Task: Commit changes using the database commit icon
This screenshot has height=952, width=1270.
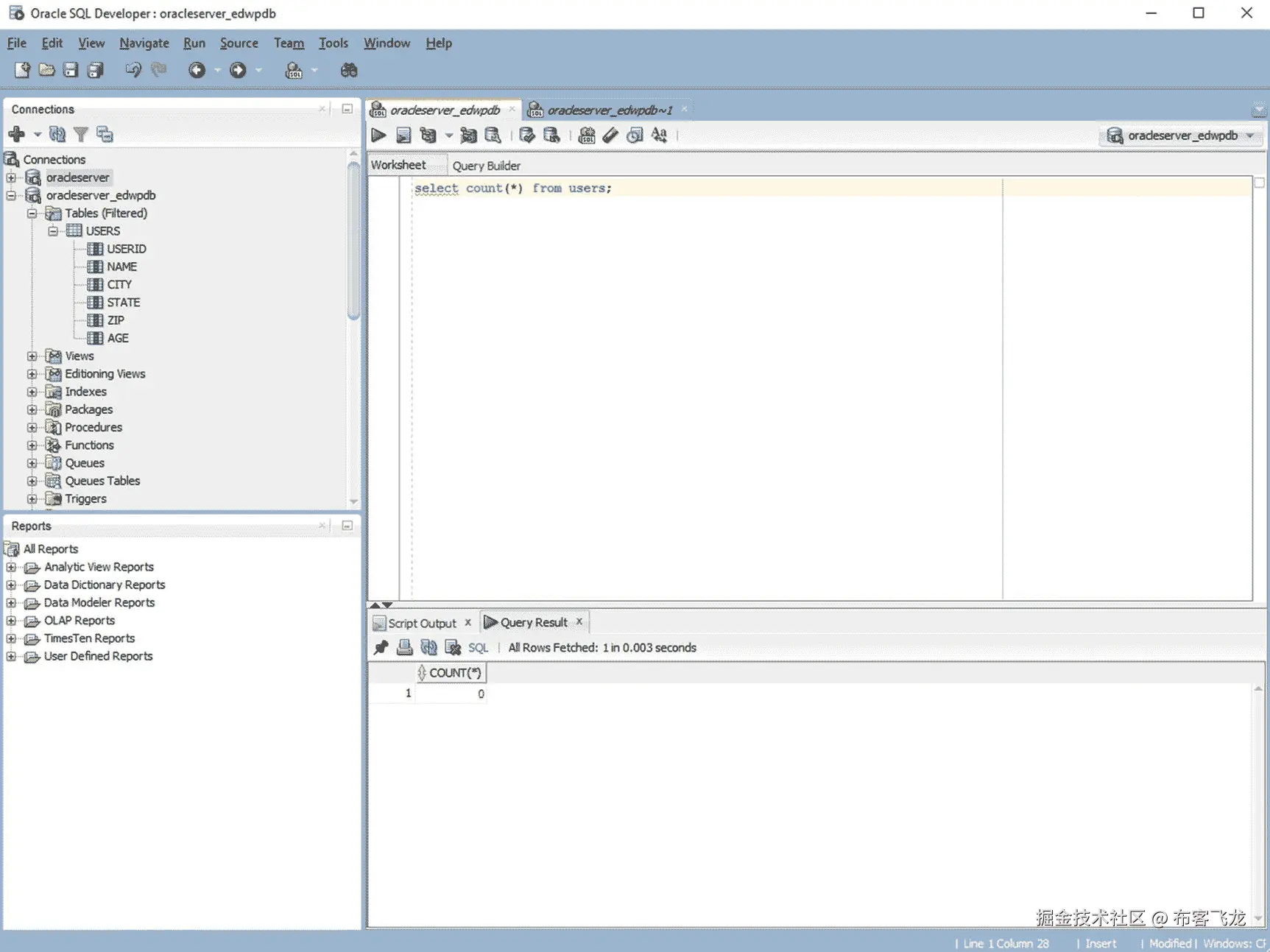Action: (x=526, y=135)
